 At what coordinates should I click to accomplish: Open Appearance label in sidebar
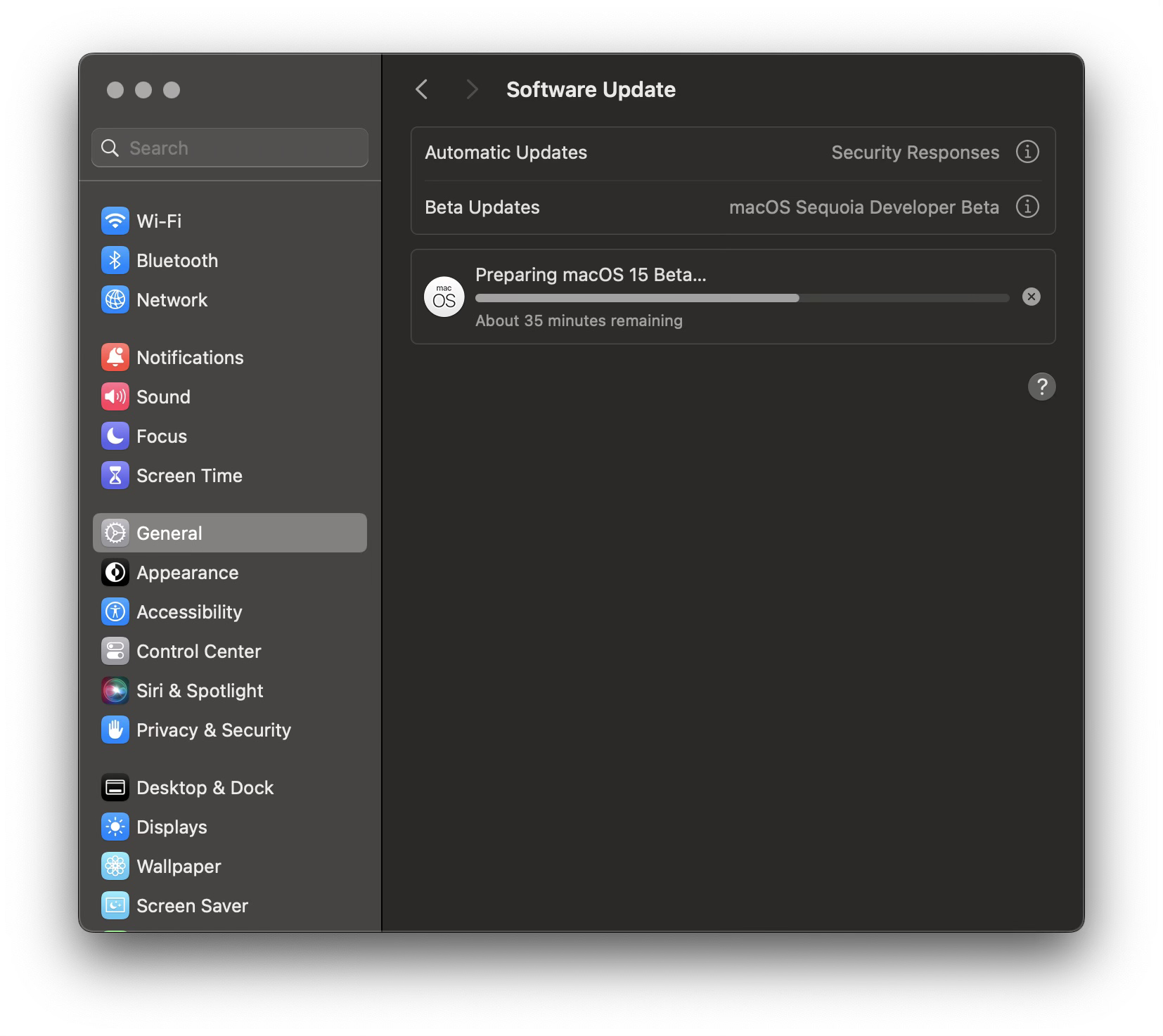tap(188, 573)
